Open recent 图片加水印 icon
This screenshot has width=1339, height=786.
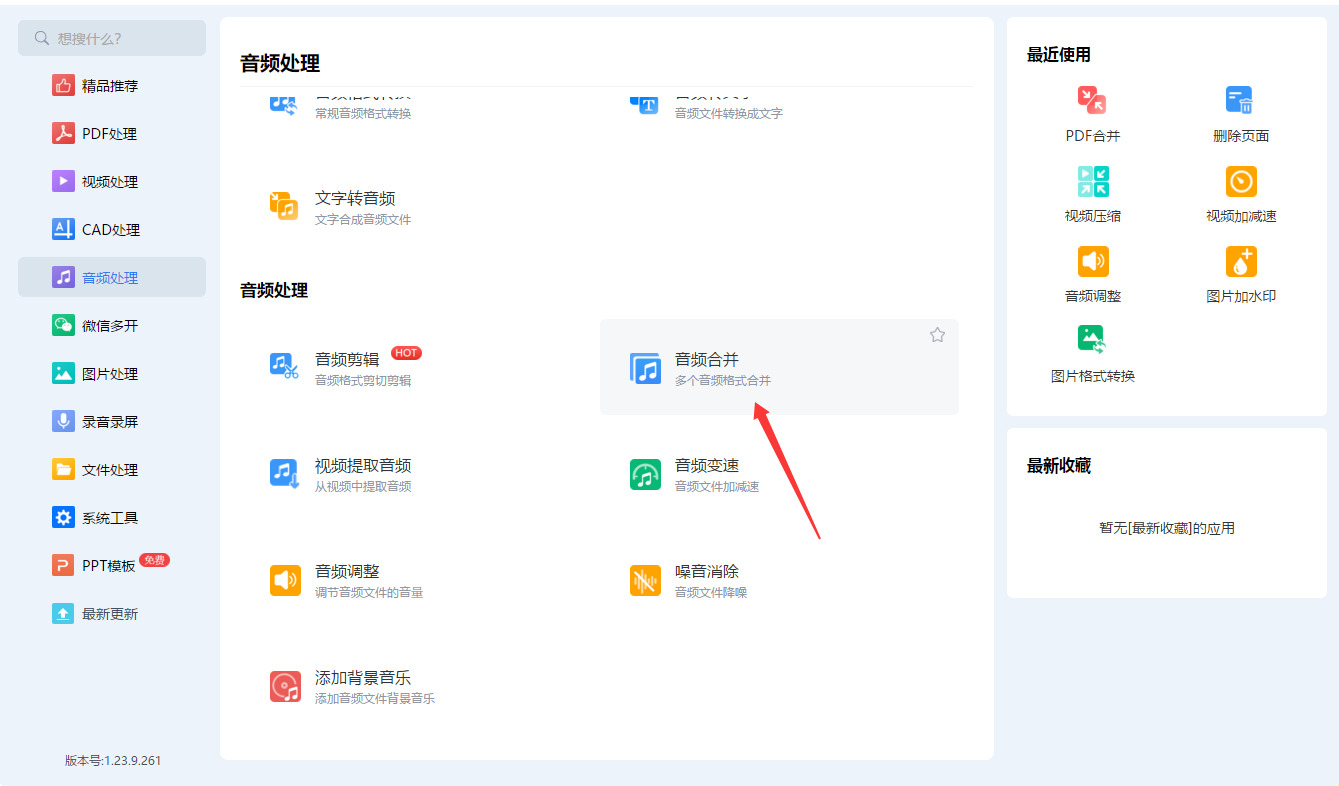tap(1241, 261)
